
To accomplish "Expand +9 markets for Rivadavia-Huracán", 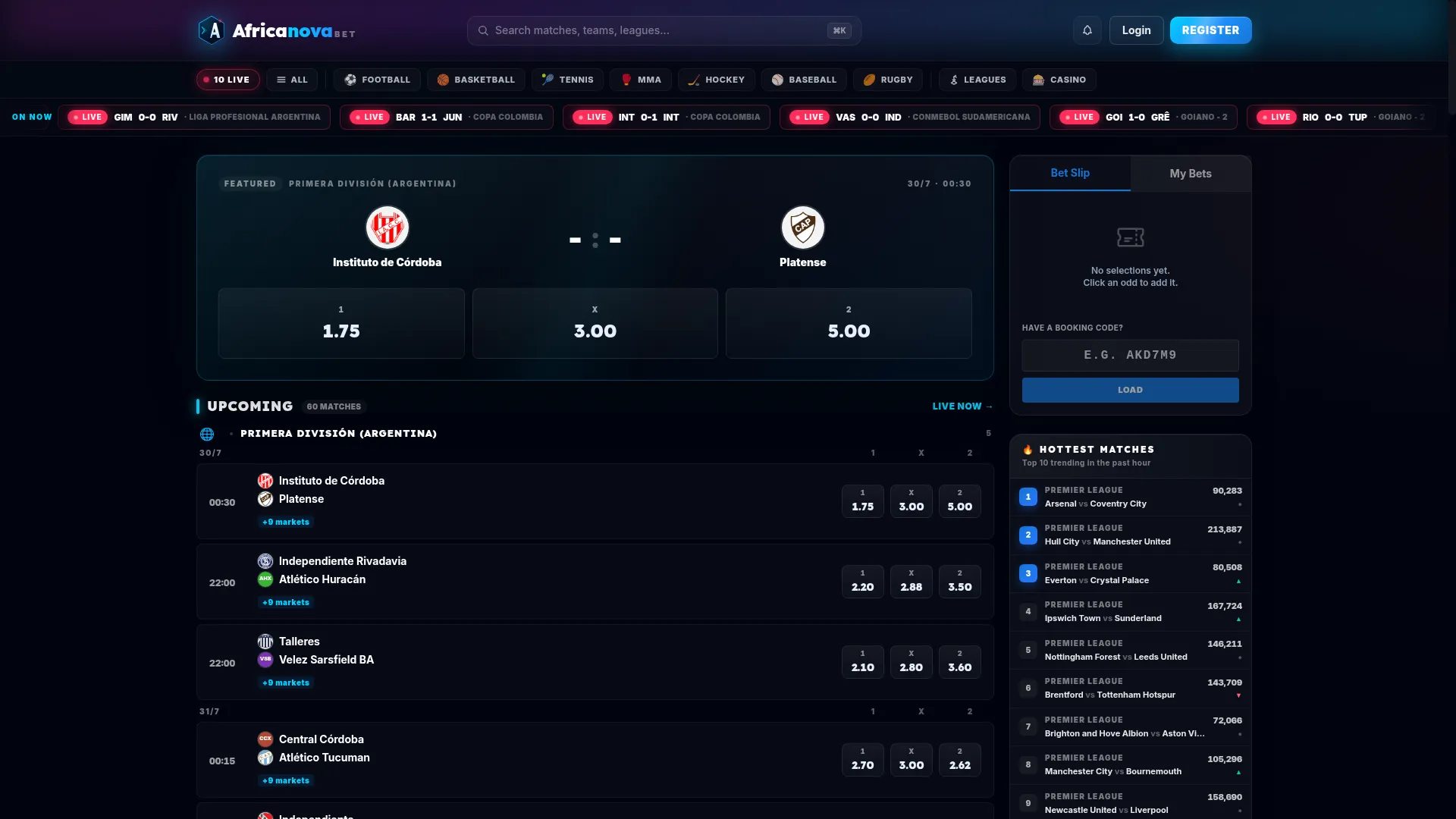I will click(286, 602).
